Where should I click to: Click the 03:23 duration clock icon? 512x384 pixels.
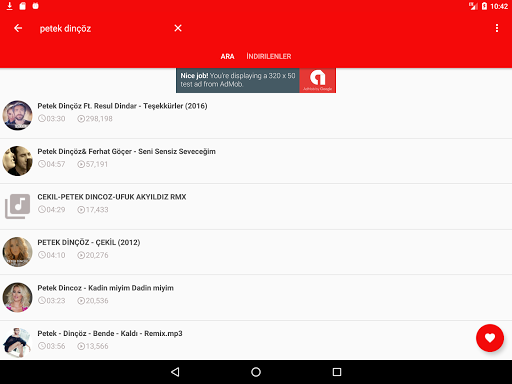pos(42,301)
